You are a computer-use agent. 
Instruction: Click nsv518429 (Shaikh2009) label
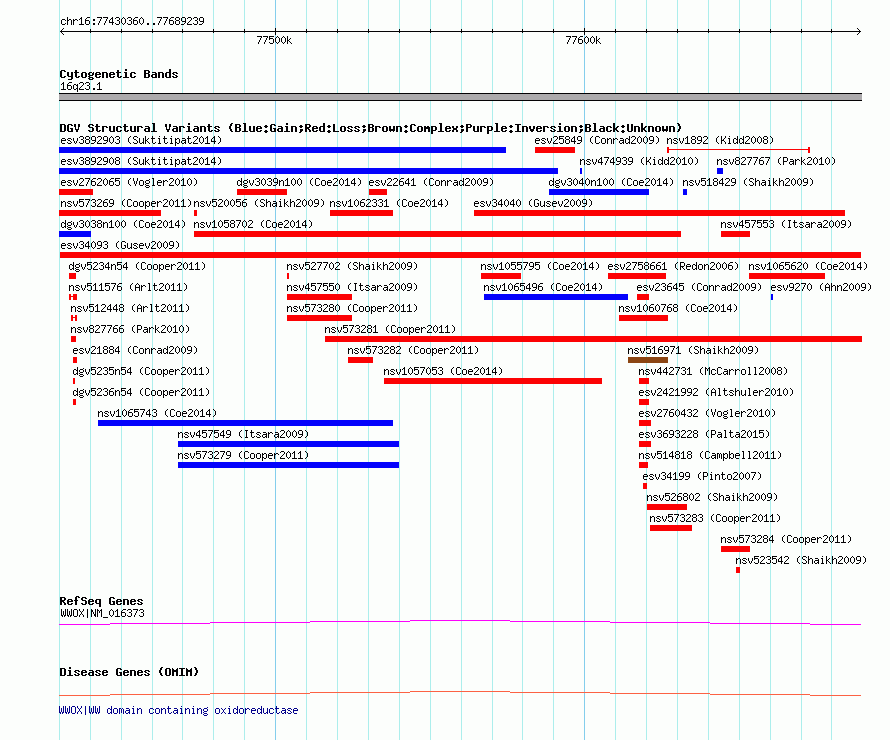point(748,182)
